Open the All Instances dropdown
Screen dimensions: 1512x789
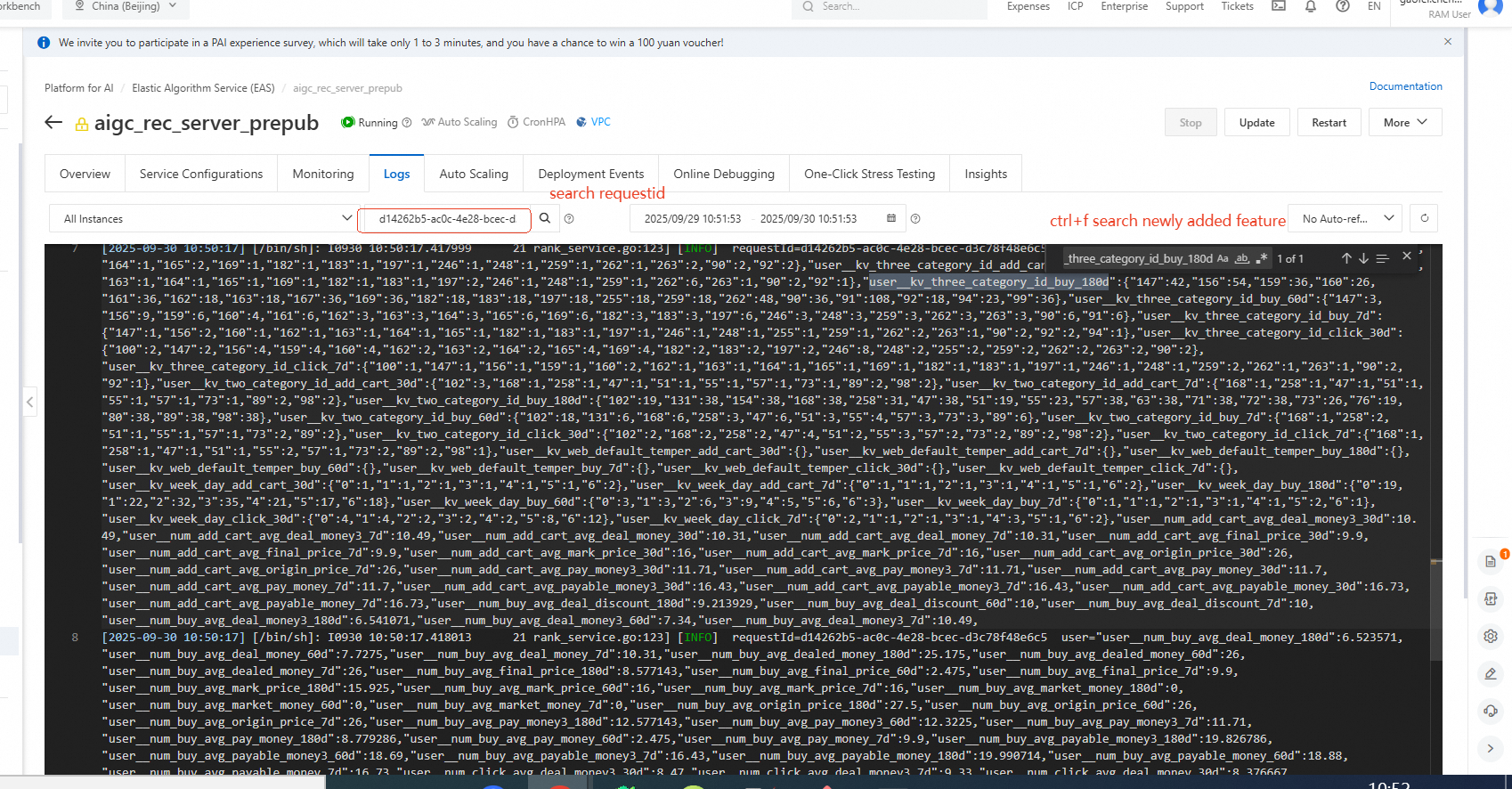(x=204, y=218)
